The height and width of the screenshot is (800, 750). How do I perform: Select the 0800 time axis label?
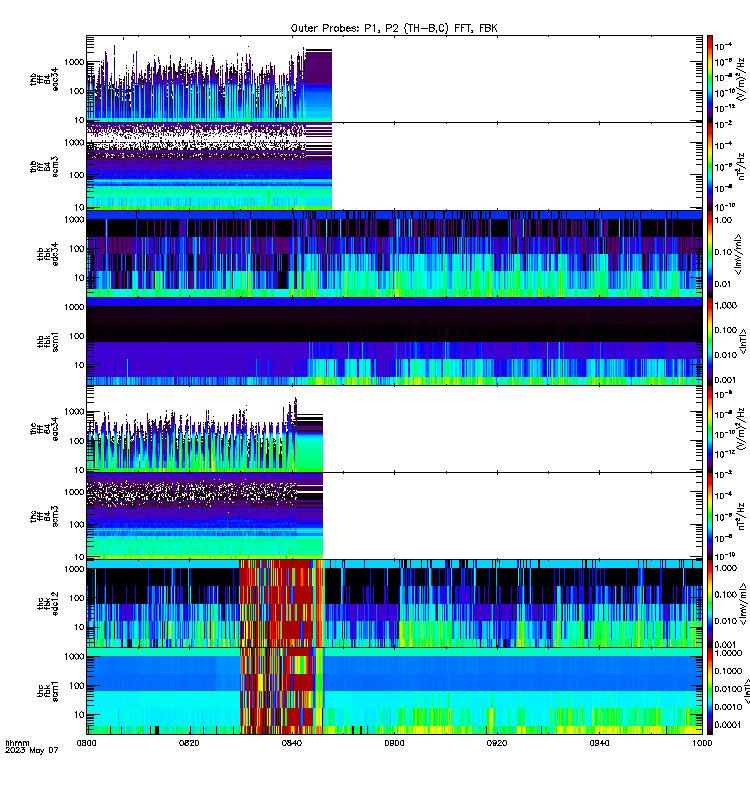click(x=86, y=743)
